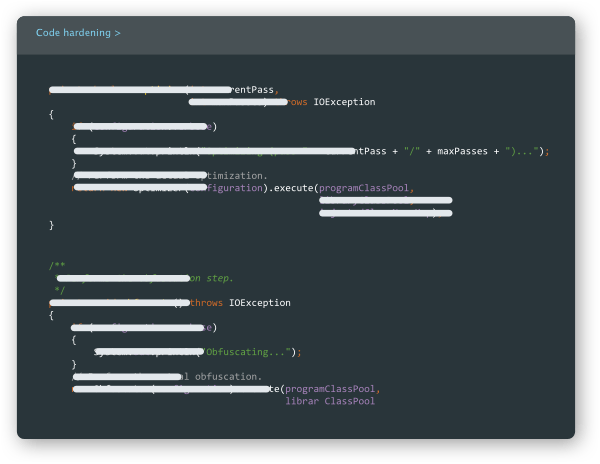Click the 'librar ClassPool' text

330,401
